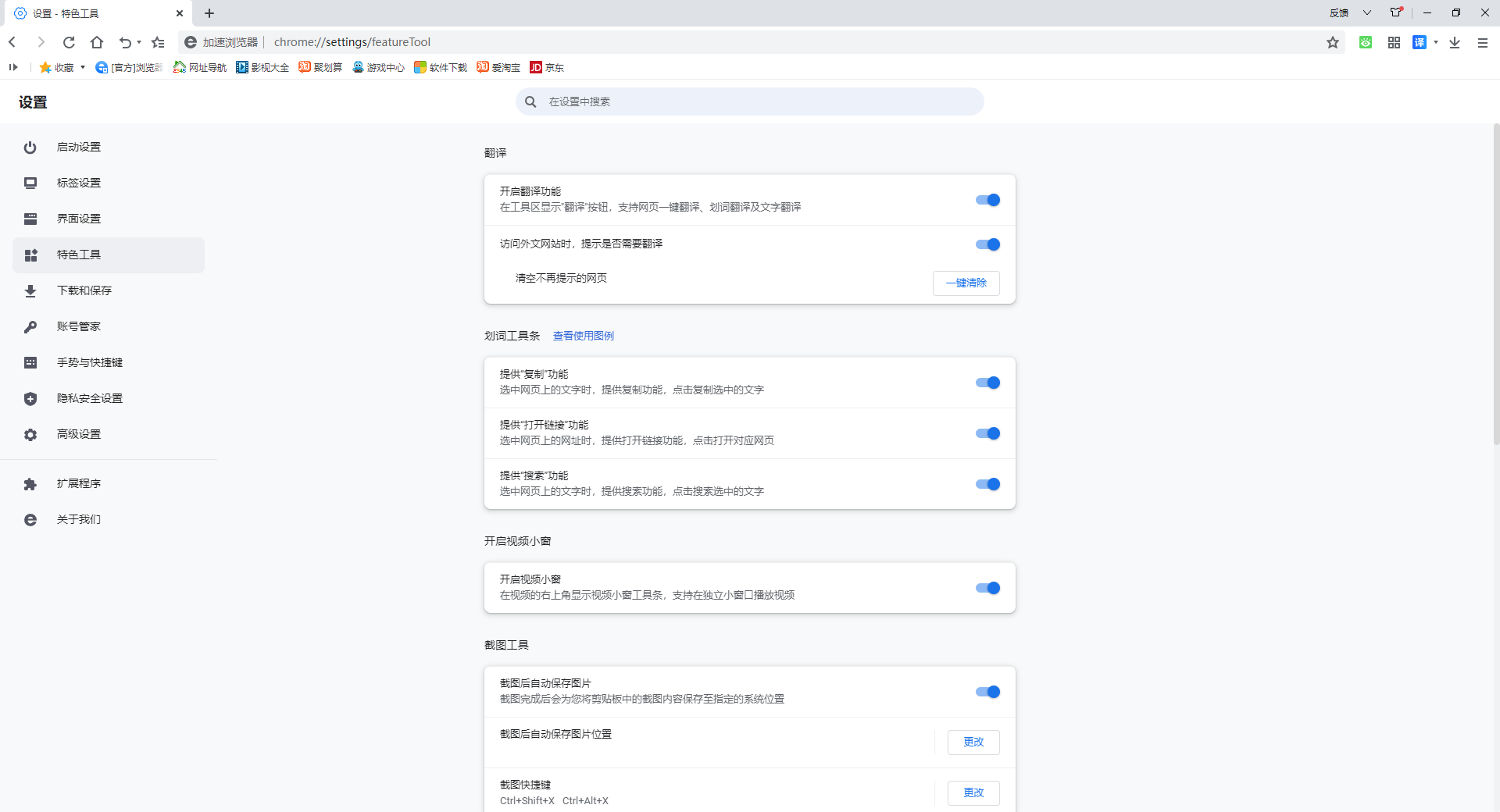Turn off the 提供"搜索"功能 toggle
The width and height of the screenshot is (1500, 812).
tap(988, 484)
